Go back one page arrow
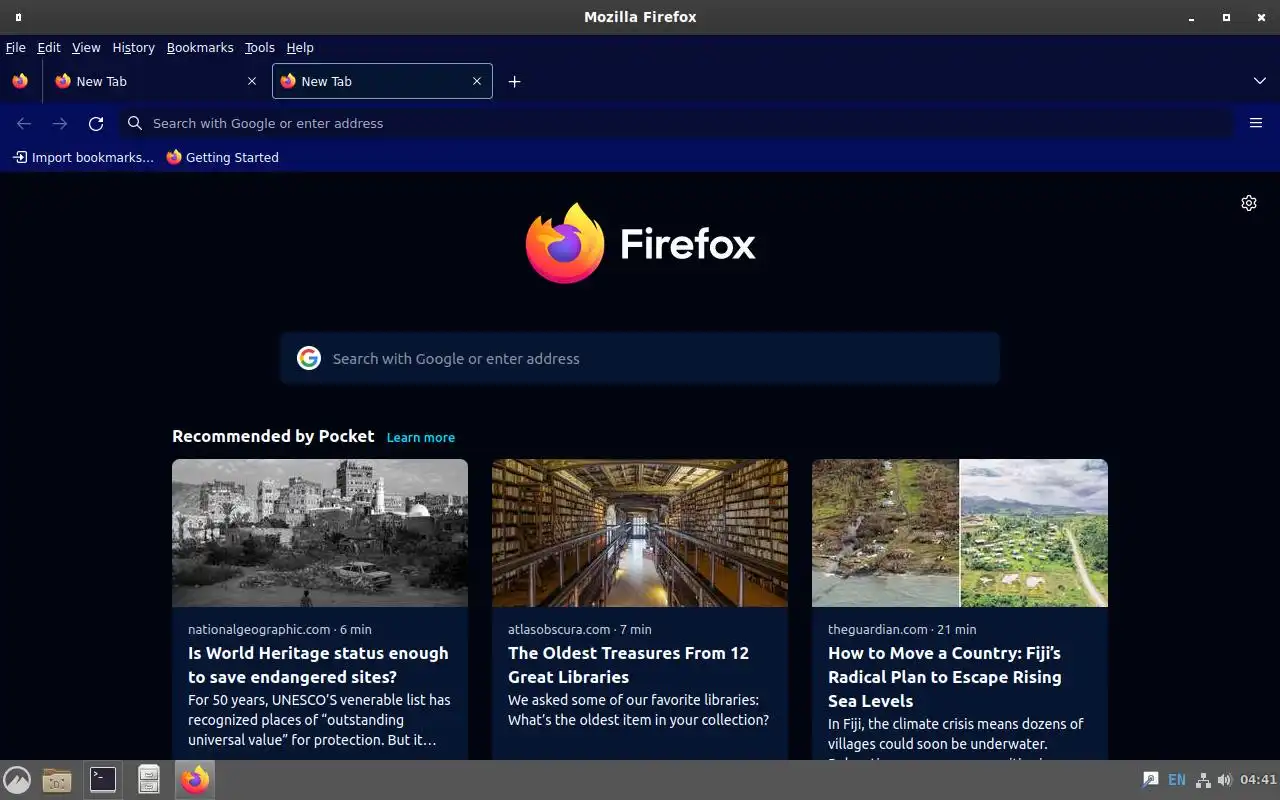The image size is (1280, 800). click(24, 123)
